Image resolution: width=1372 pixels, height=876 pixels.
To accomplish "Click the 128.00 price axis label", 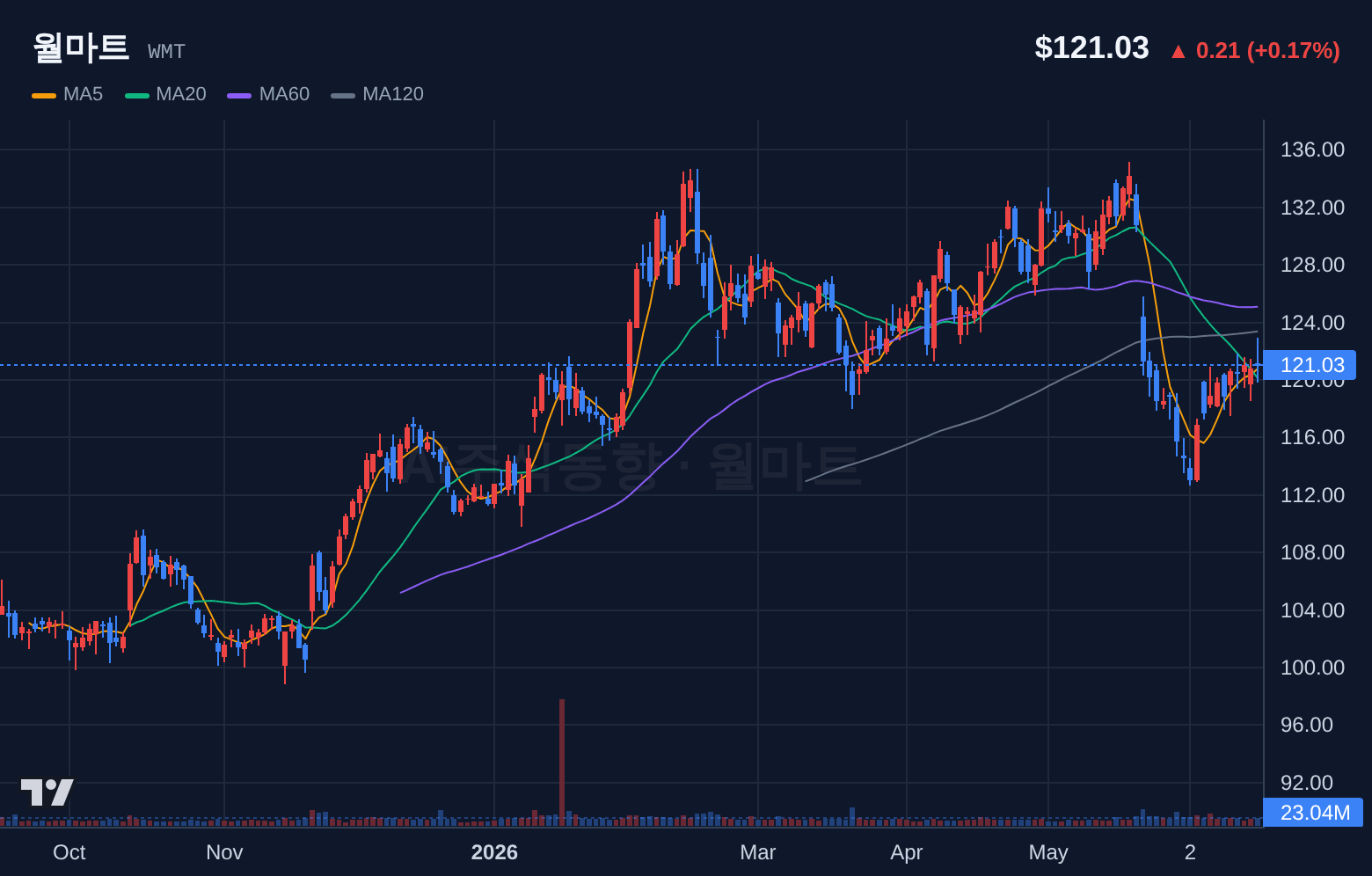I will coord(1312,265).
